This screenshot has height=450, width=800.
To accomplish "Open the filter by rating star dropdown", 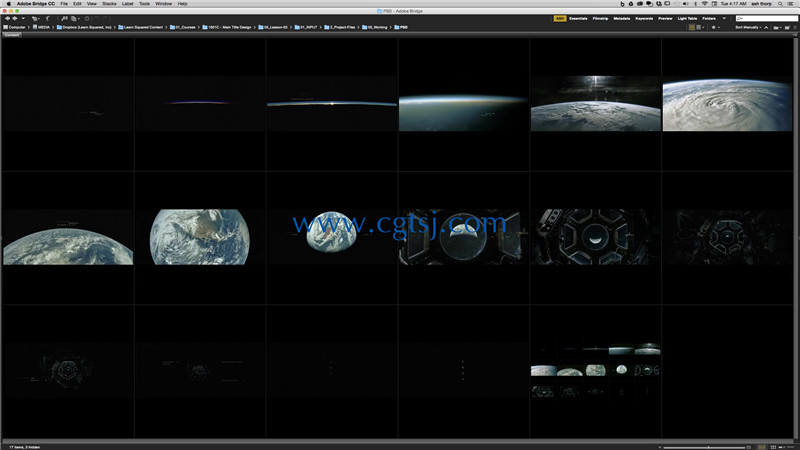I will 715,28.
